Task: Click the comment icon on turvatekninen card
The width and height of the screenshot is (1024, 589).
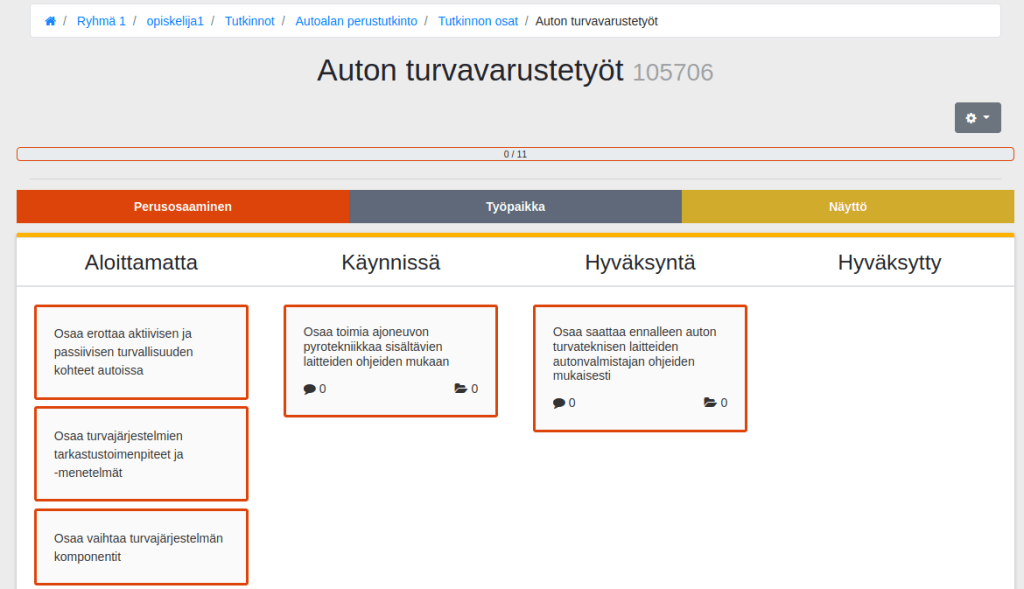Action: (560, 403)
